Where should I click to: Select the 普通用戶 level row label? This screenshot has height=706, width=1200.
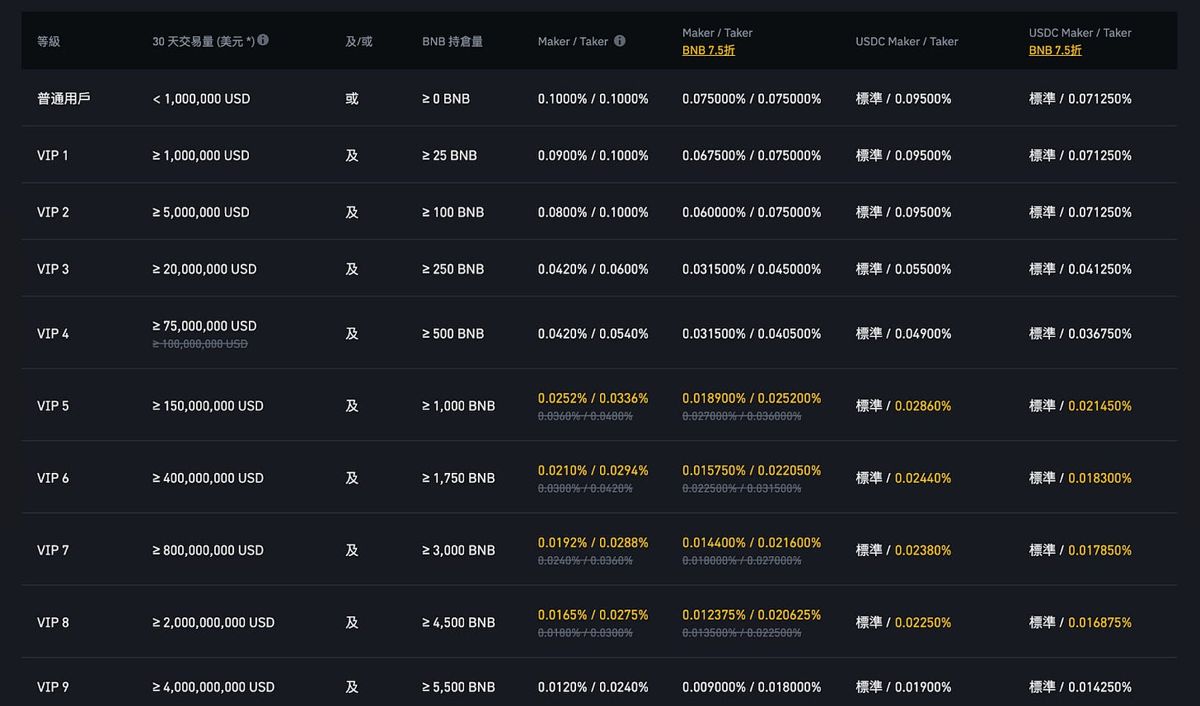pos(64,99)
